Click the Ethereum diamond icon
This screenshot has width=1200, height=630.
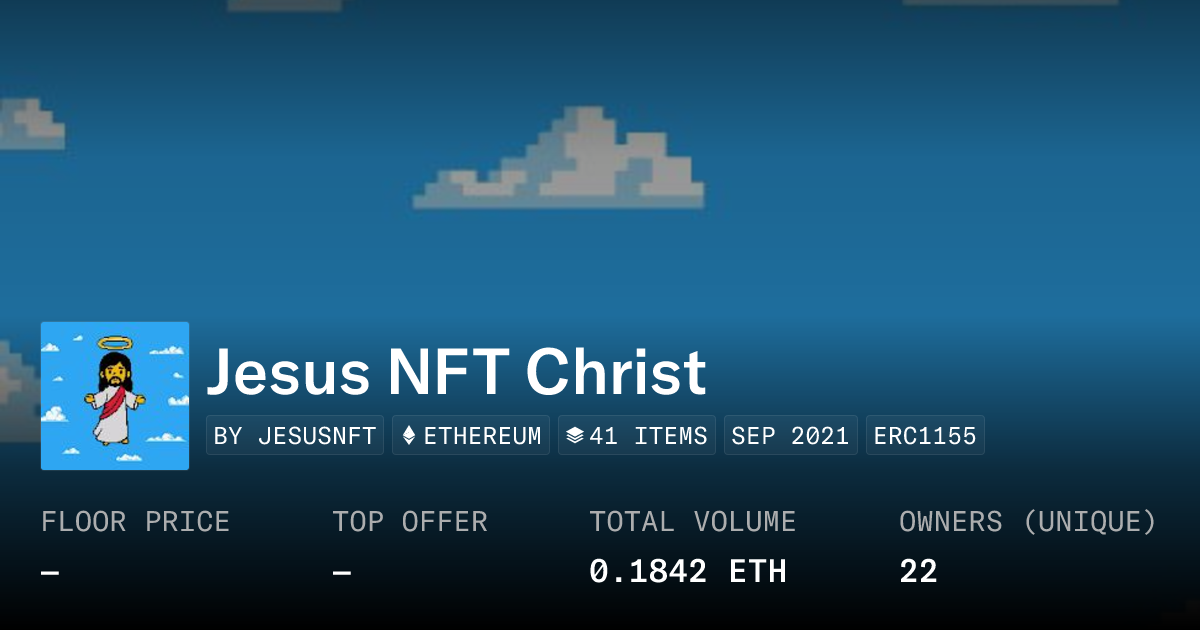pyautogui.click(x=408, y=436)
